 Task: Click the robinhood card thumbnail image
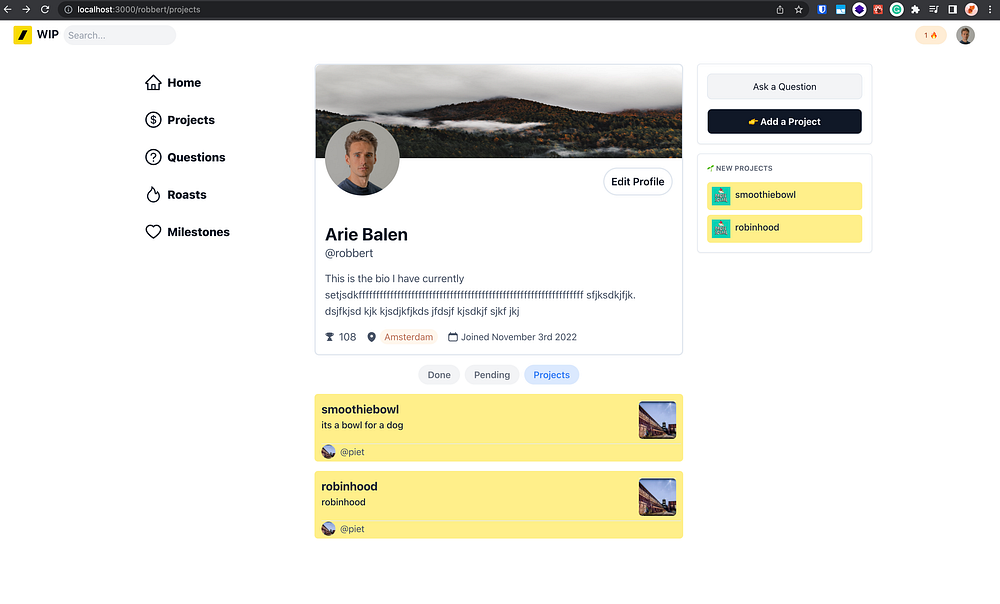pyautogui.click(x=658, y=497)
